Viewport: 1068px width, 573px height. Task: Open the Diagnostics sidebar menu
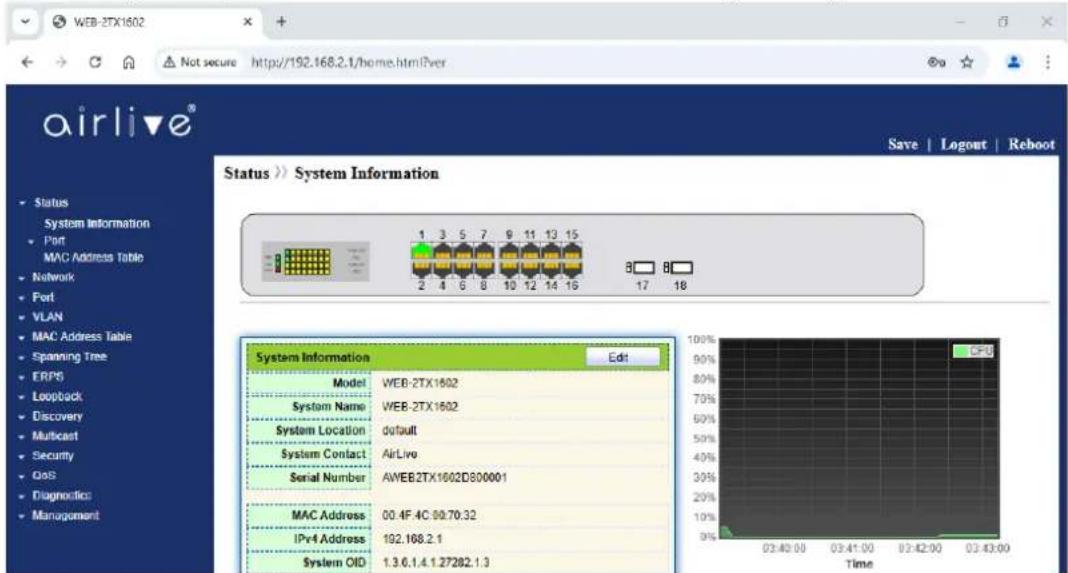61,495
